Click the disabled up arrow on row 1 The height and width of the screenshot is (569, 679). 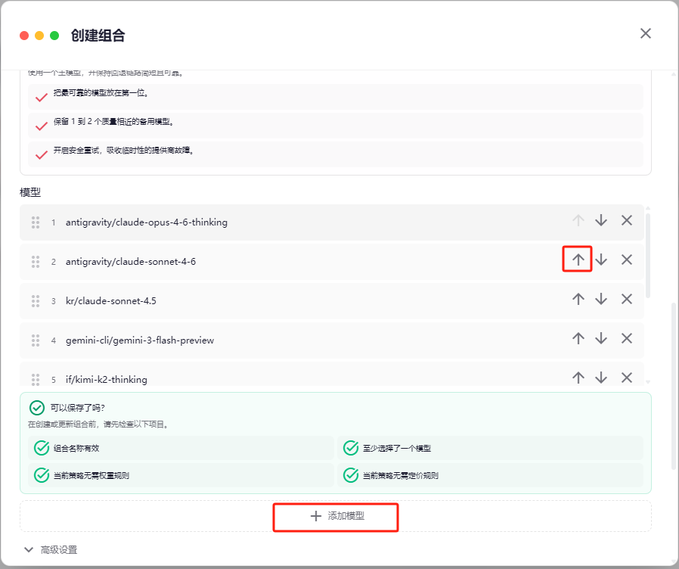pyautogui.click(x=578, y=220)
